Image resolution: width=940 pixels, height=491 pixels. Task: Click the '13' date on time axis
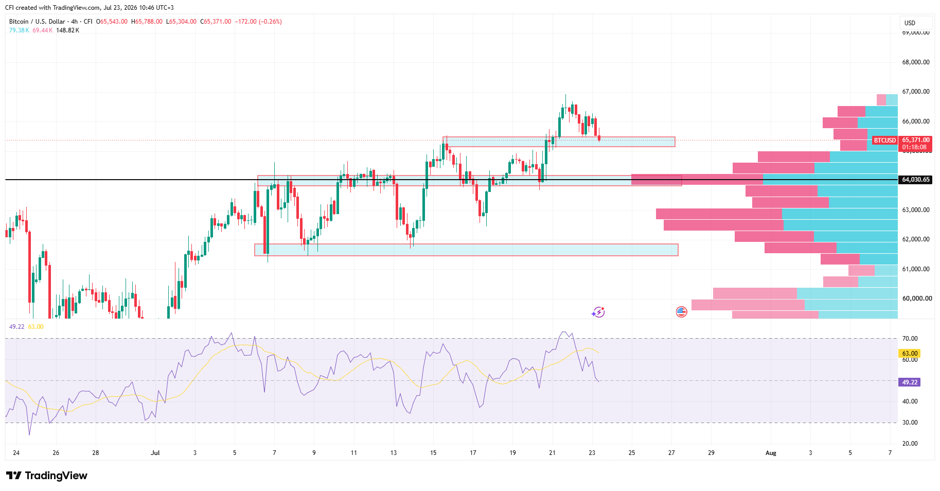point(393,453)
